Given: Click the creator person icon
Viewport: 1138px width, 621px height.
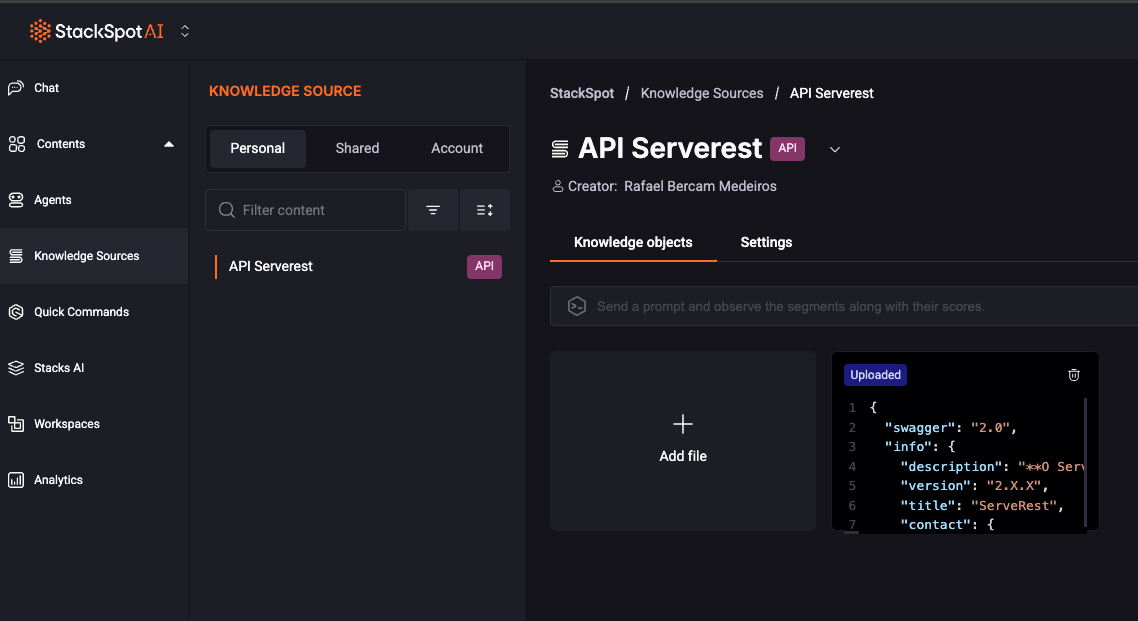Looking at the screenshot, I should click(x=557, y=186).
